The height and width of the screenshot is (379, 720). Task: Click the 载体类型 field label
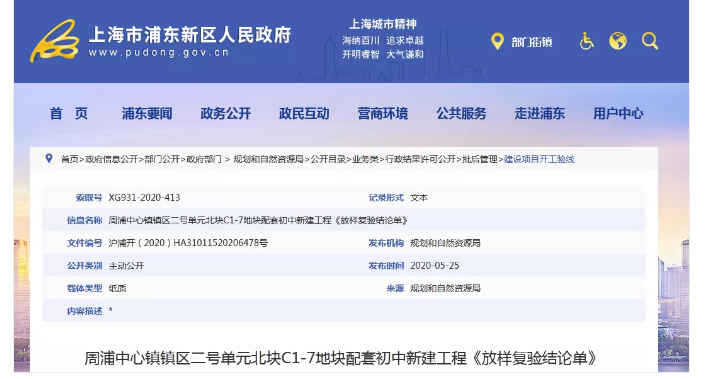[84, 288]
